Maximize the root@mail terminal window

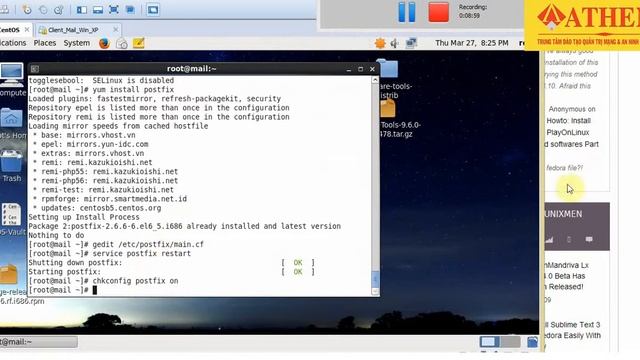tap(360, 69)
